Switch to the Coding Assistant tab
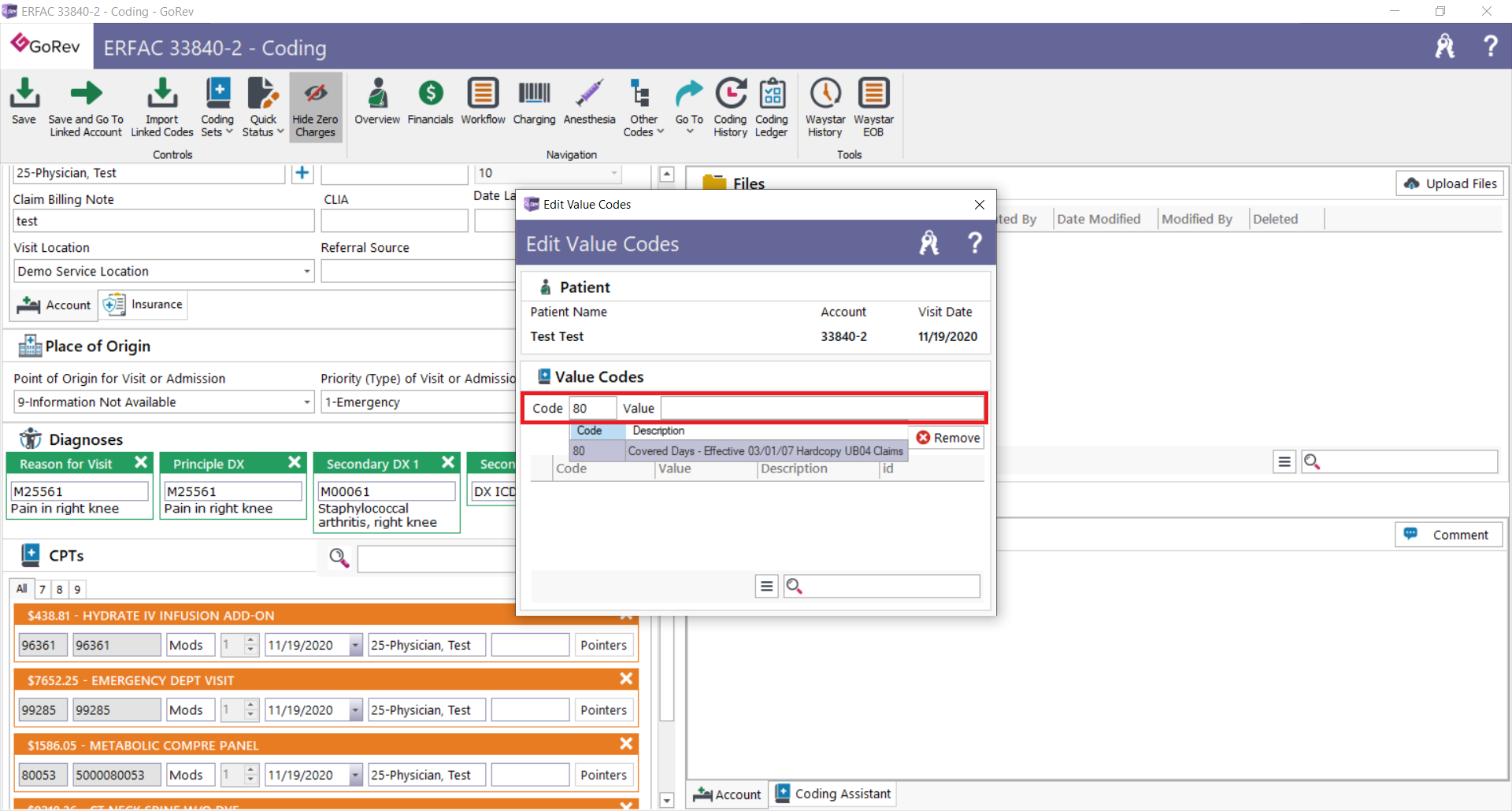Viewport: 1512px width, 811px height. [x=833, y=794]
